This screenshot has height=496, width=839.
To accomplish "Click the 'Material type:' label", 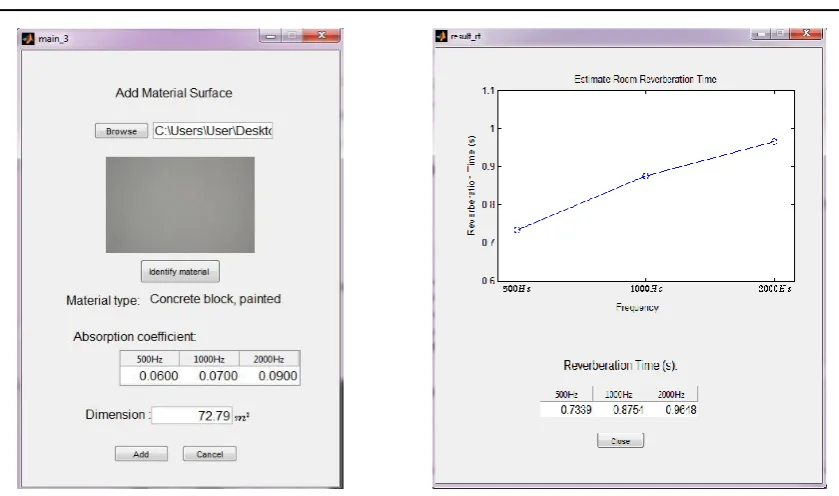I will pos(103,301).
